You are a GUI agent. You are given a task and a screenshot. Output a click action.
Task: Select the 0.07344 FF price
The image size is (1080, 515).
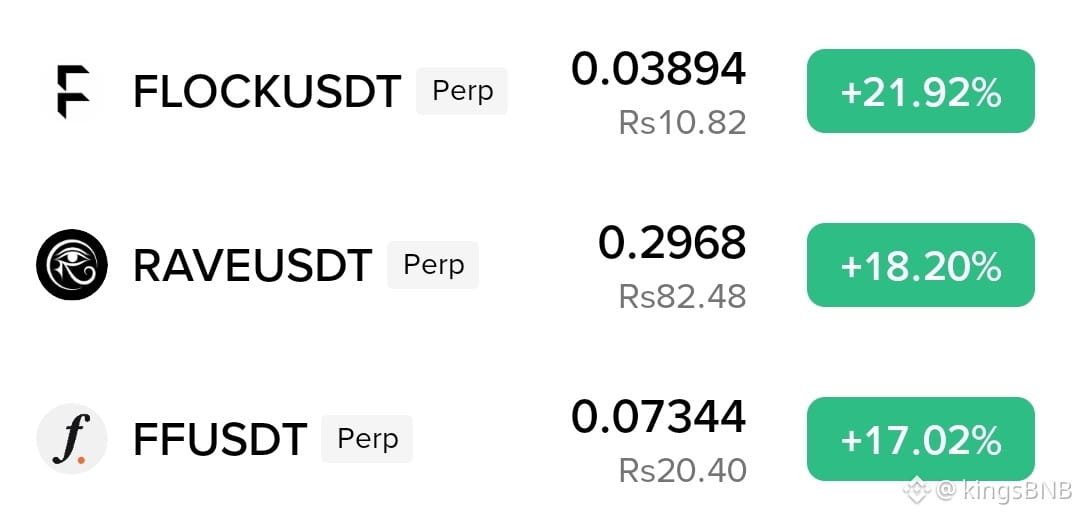(x=658, y=417)
